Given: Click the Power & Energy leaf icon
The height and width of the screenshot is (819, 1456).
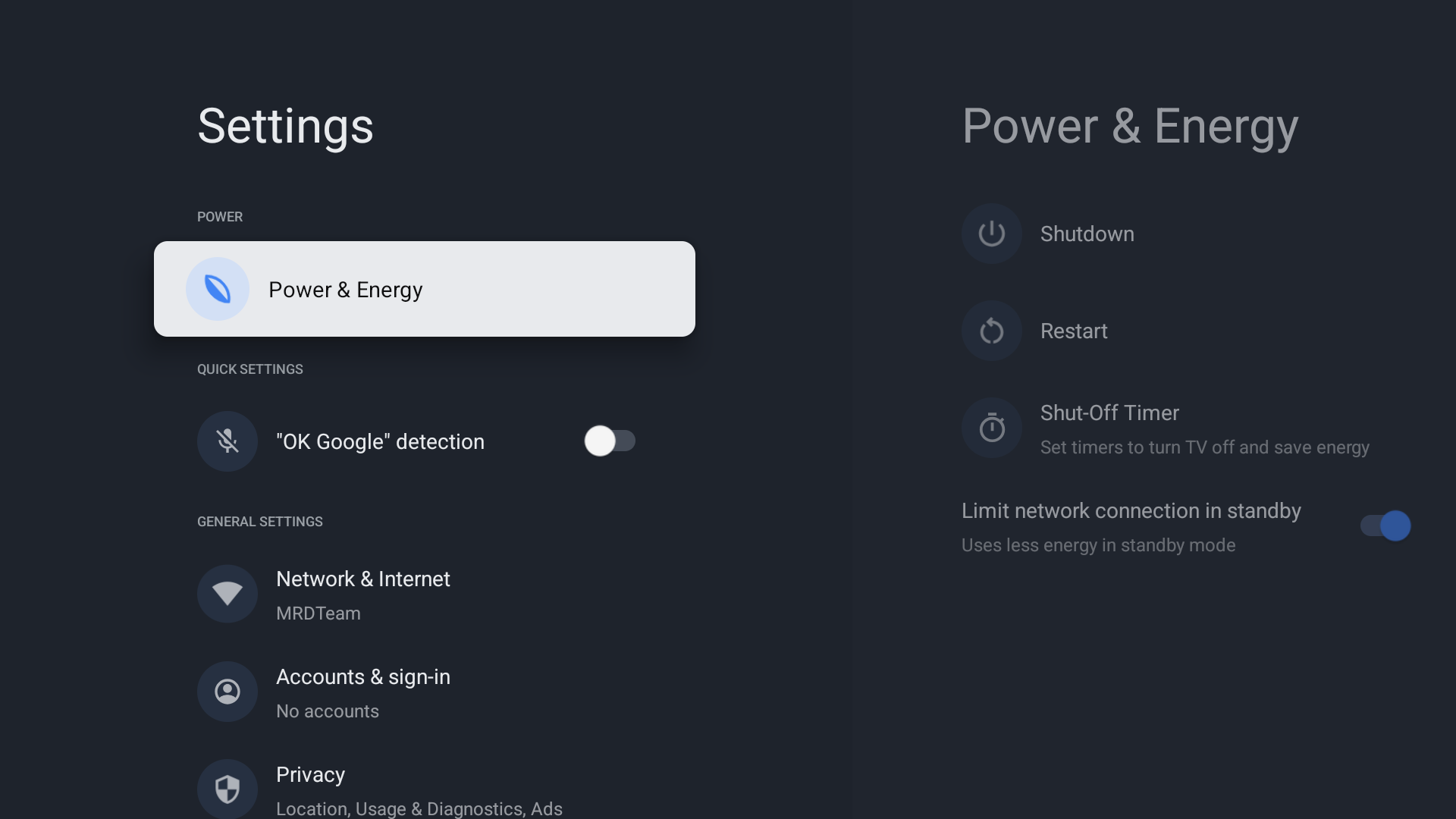Looking at the screenshot, I should [x=218, y=289].
